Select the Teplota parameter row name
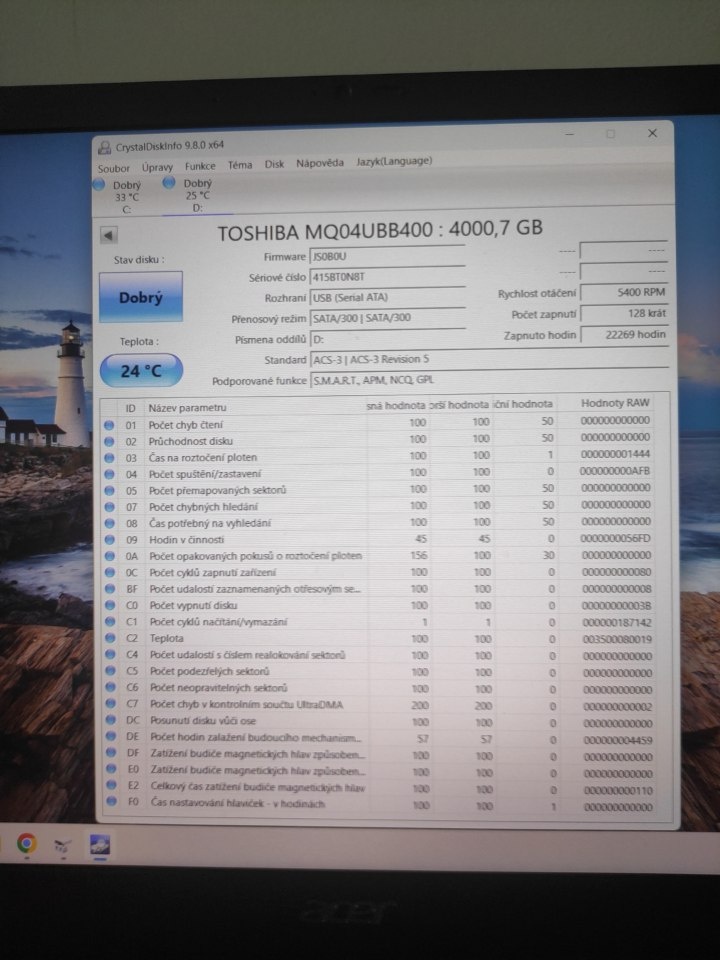 167,638
